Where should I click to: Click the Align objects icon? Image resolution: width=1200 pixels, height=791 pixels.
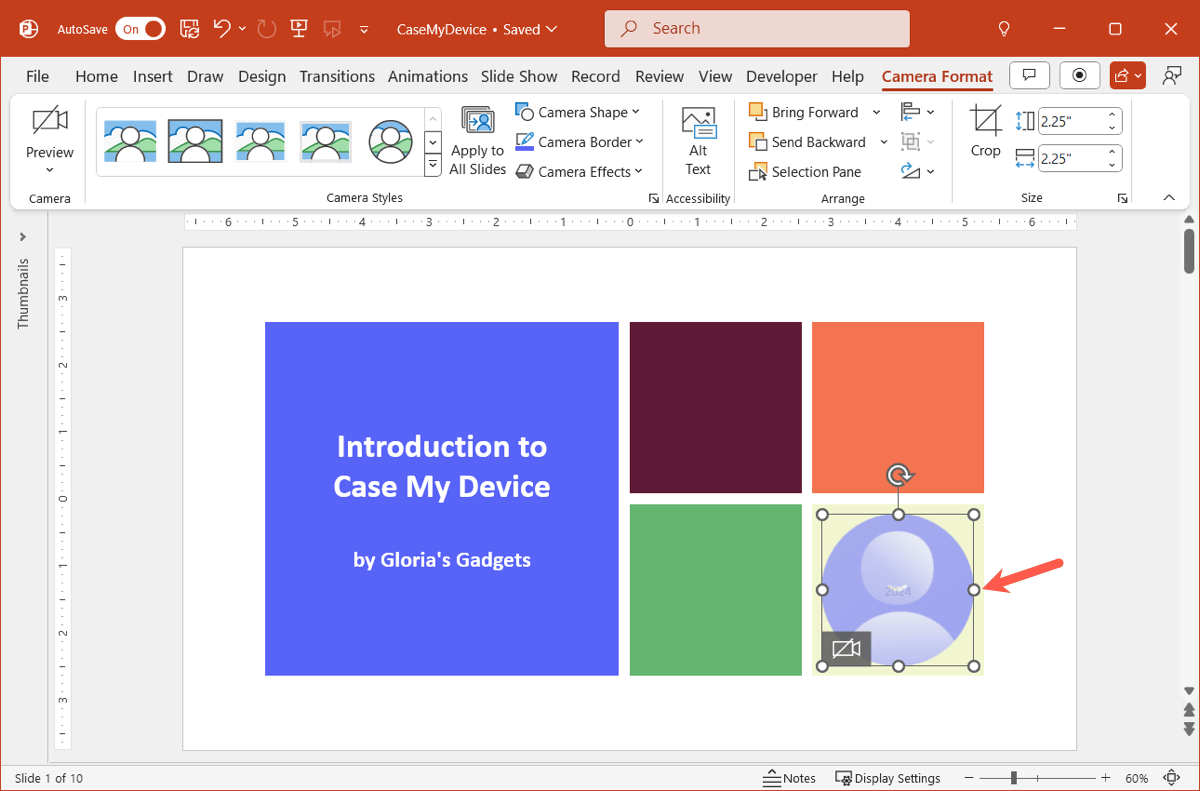point(917,112)
